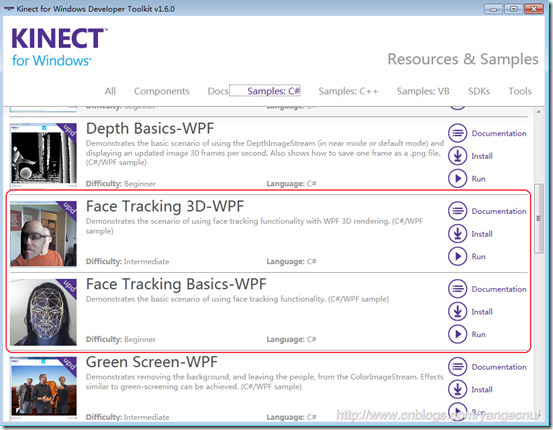
Task: Switch to the Components tab
Action: (162, 91)
